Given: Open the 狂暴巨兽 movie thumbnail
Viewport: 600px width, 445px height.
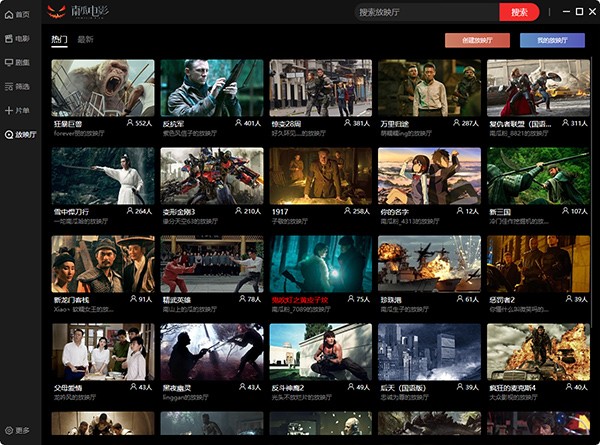Looking at the screenshot, I should coord(103,88).
